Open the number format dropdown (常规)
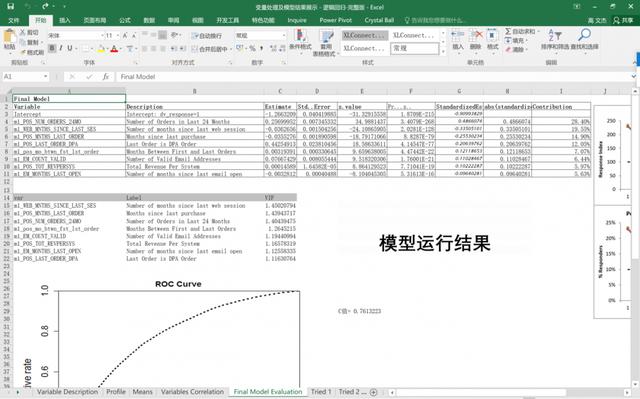This screenshot has width=640, height=399. 284,35
